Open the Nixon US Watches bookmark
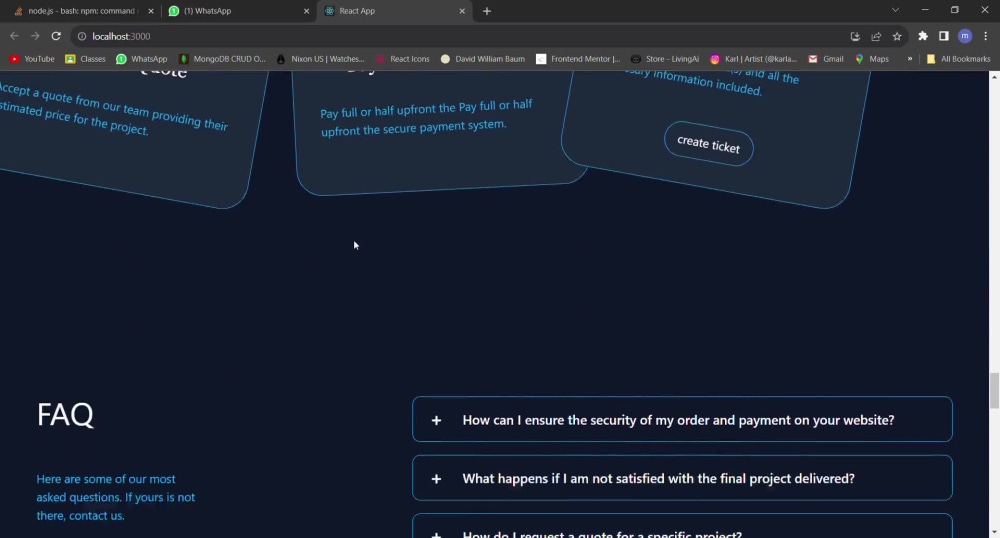Image resolution: width=1000 pixels, height=538 pixels. pyautogui.click(x=321, y=59)
